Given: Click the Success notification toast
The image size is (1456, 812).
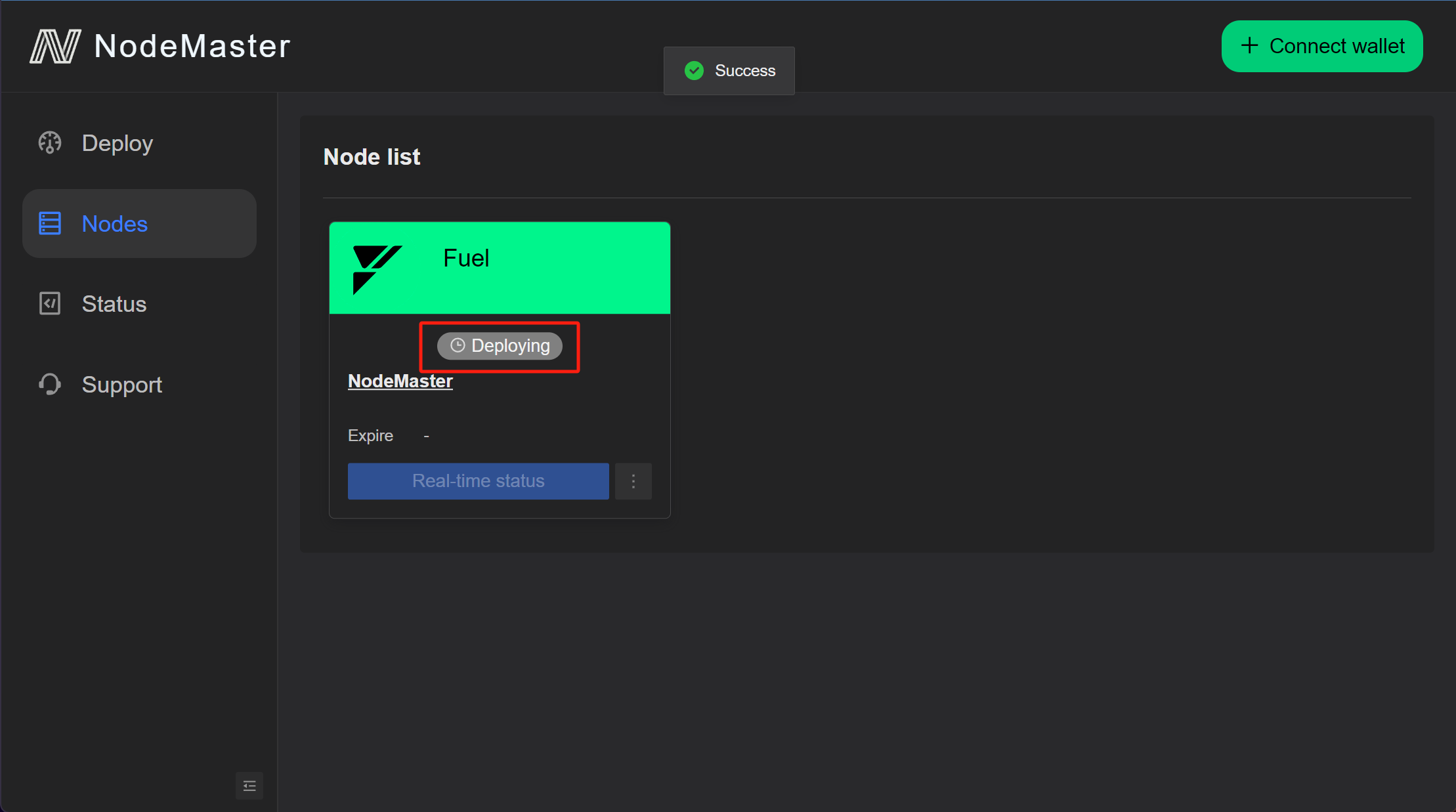Looking at the screenshot, I should pos(729,71).
